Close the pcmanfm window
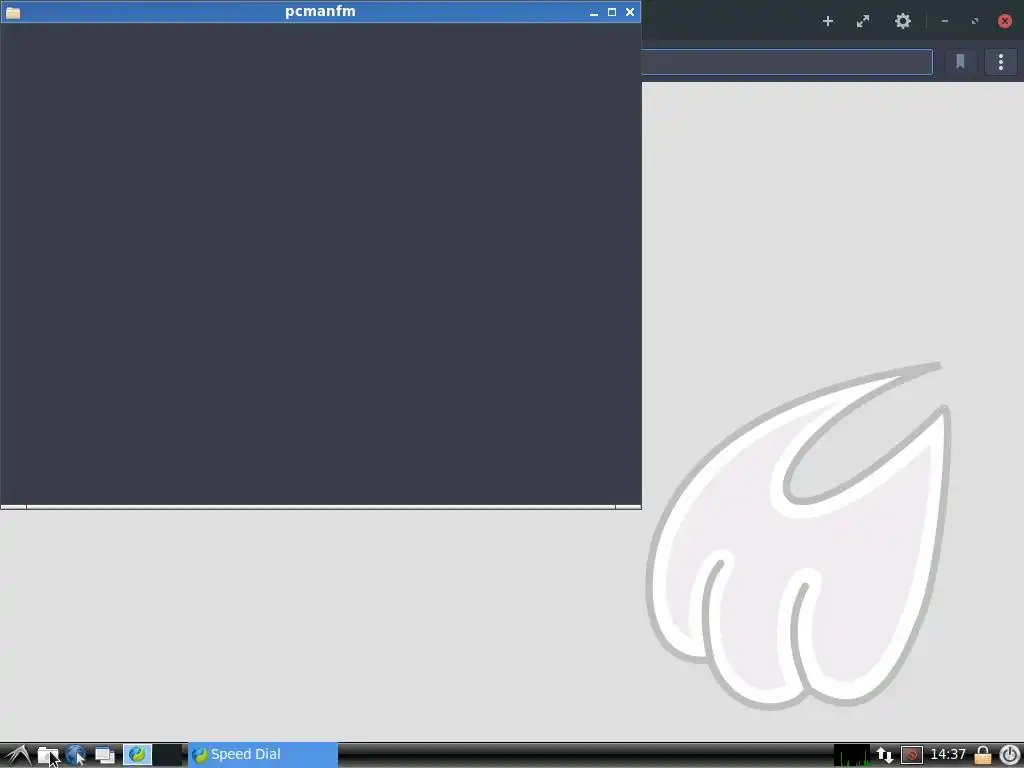 (630, 12)
